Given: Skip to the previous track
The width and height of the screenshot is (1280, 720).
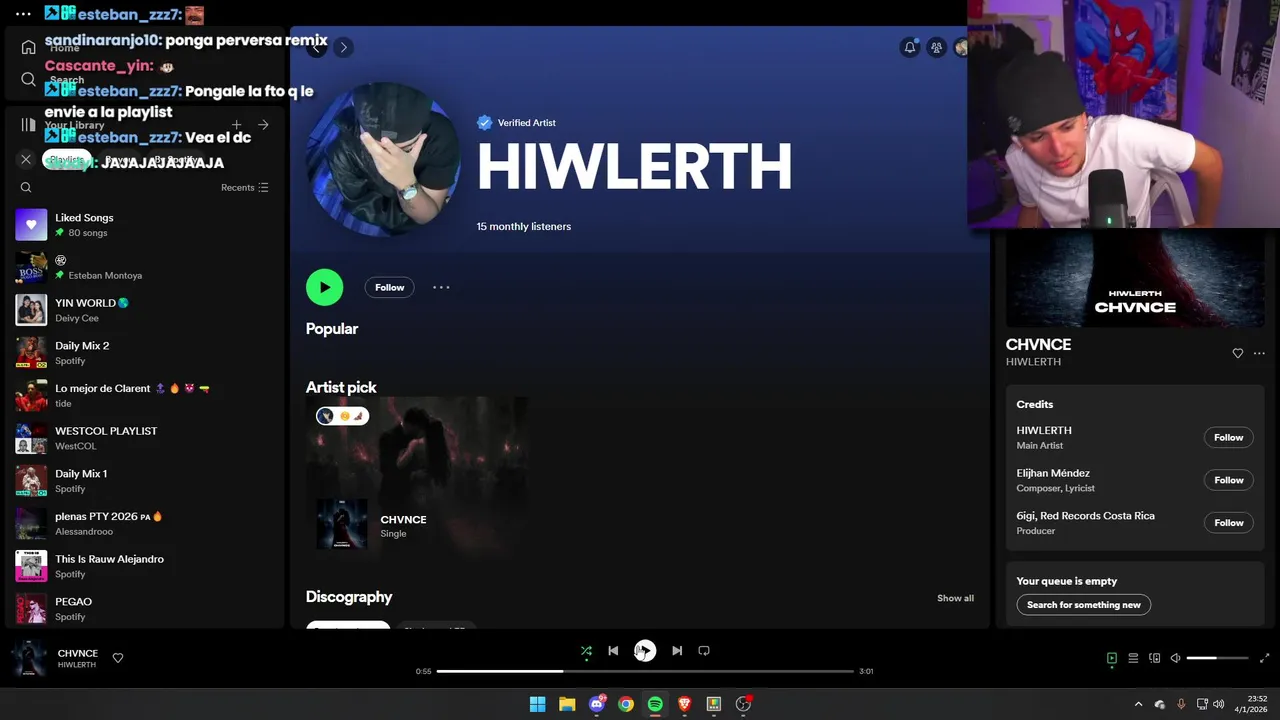Looking at the screenshot, I should [613, 651].
